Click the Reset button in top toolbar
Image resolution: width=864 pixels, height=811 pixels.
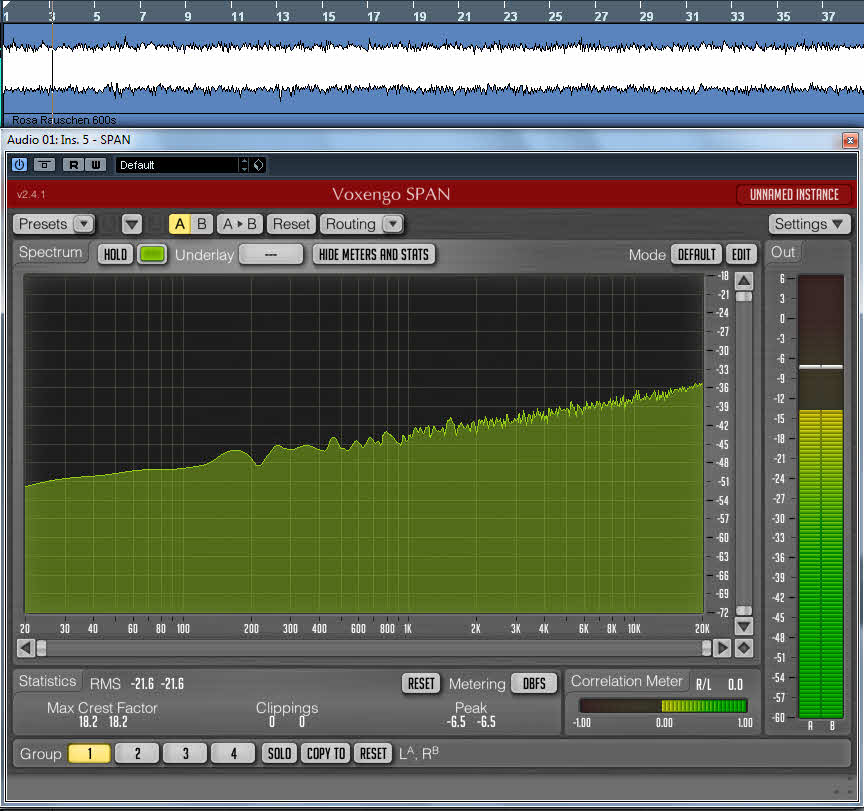pyautogui.click(x=291, y=224)
